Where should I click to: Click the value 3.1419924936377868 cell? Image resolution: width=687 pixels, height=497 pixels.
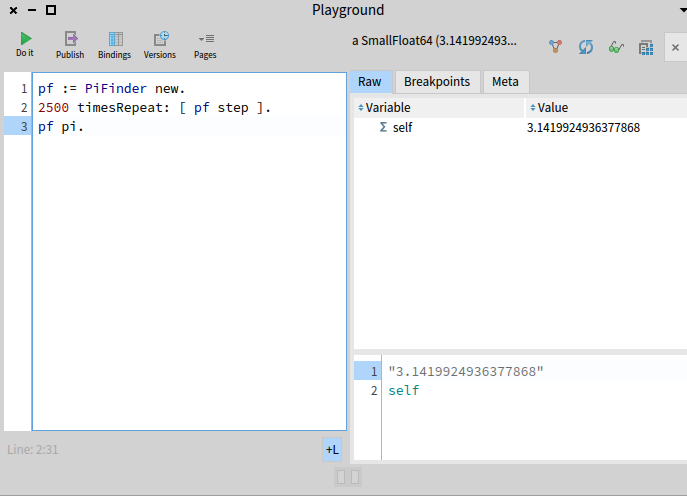(x=583, y=128)
